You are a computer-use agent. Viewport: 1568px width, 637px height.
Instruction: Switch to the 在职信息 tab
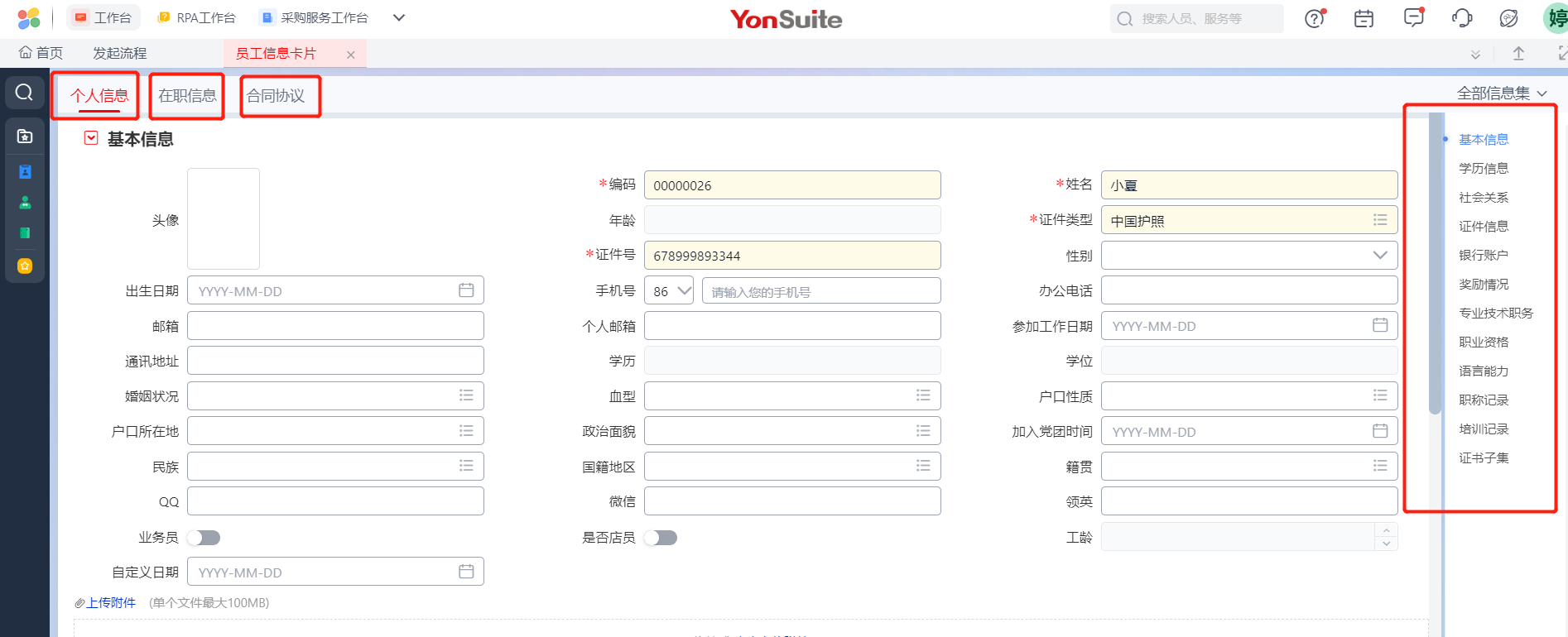pos(187,96)
